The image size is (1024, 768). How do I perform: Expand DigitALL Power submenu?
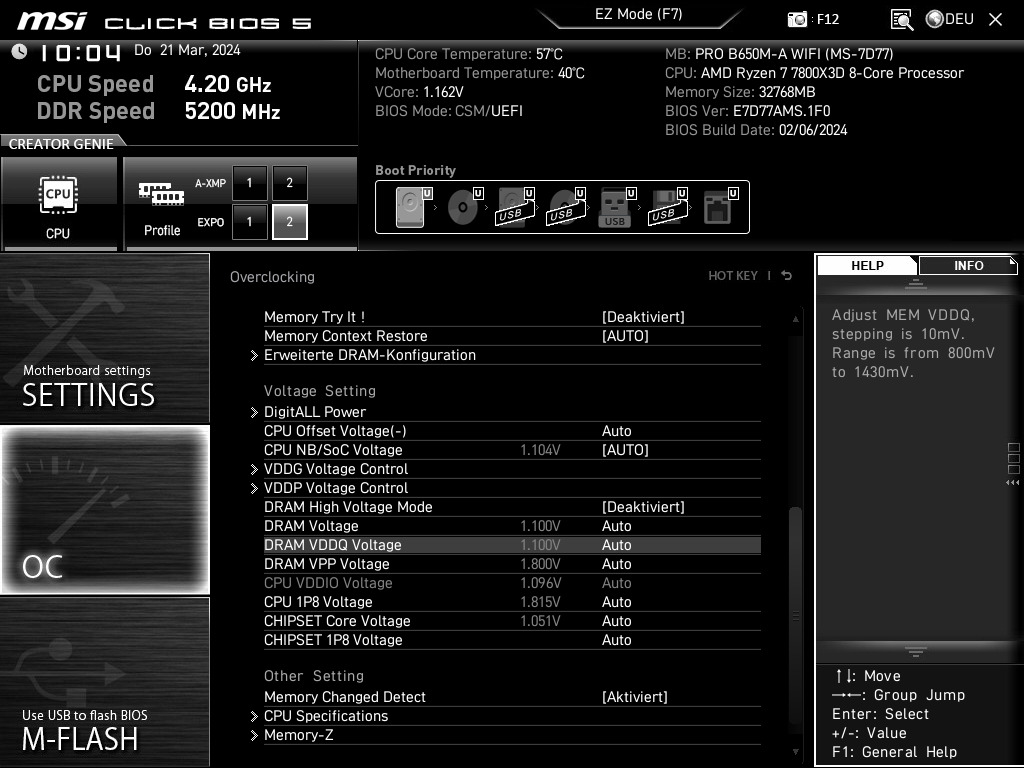click(315, 413)
